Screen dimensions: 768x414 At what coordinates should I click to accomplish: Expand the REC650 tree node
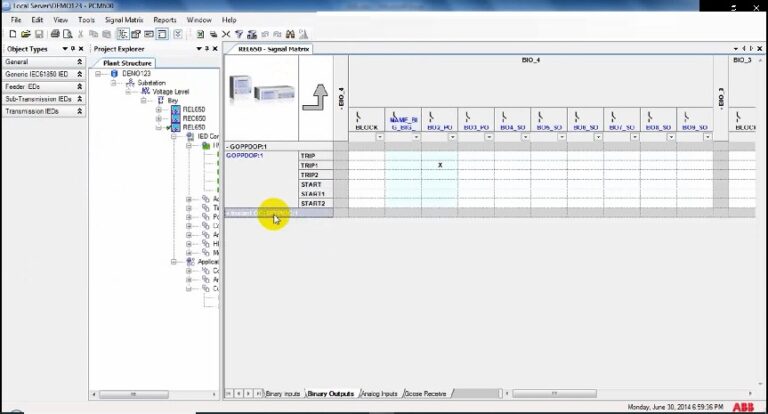tap(159, 118)
